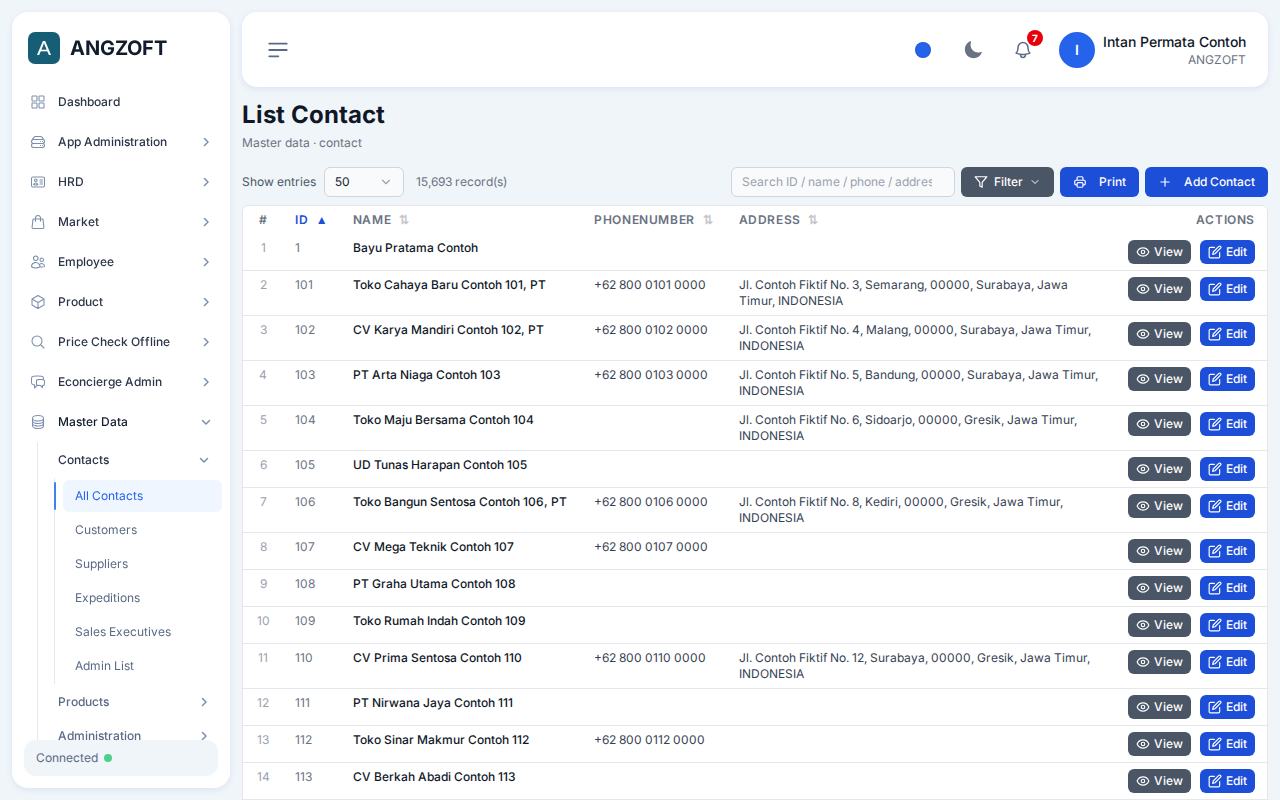Open the Intan Permata Contoh user avatar
The image size is (1280, 800).
(x=1077, y=50)
